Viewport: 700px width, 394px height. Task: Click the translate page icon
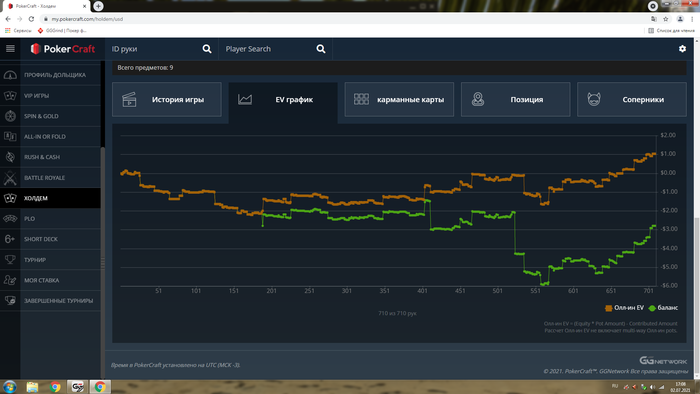(654, 19)
